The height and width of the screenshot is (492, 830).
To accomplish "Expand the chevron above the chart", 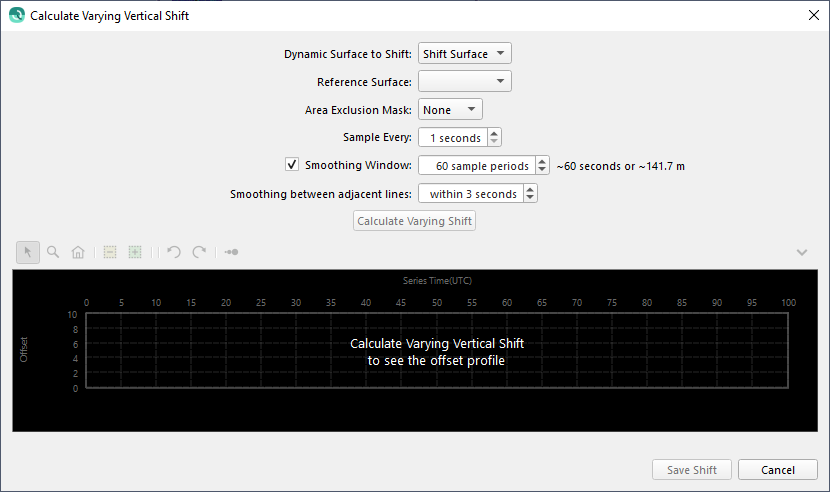I will [x=801, y=252].
